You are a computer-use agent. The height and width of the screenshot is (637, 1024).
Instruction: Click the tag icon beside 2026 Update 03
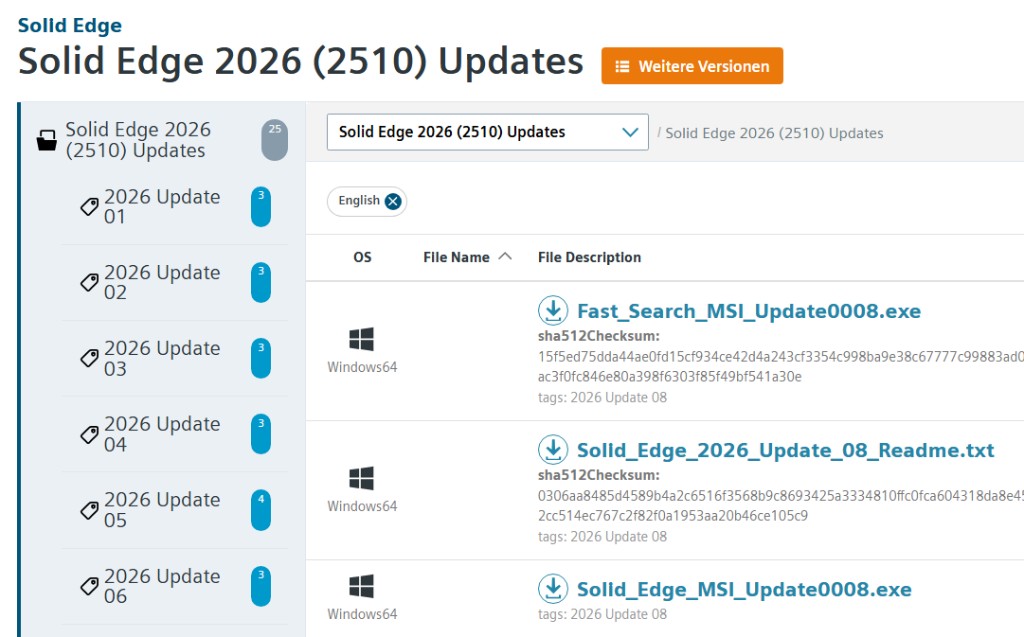89,358
